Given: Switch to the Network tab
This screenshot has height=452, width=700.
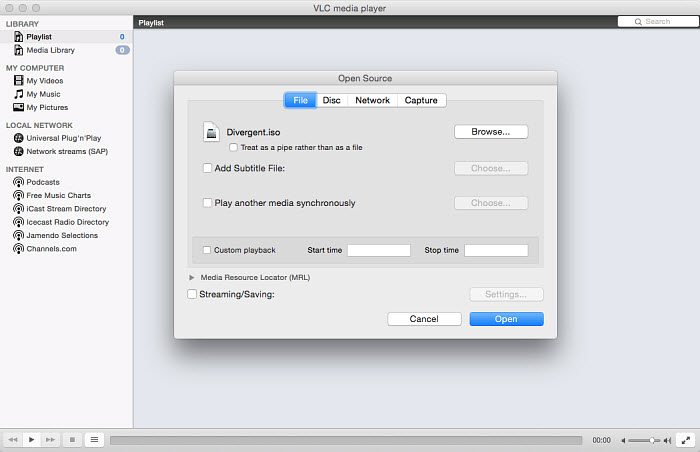Looking at the screenshot, I should point(373,100).
